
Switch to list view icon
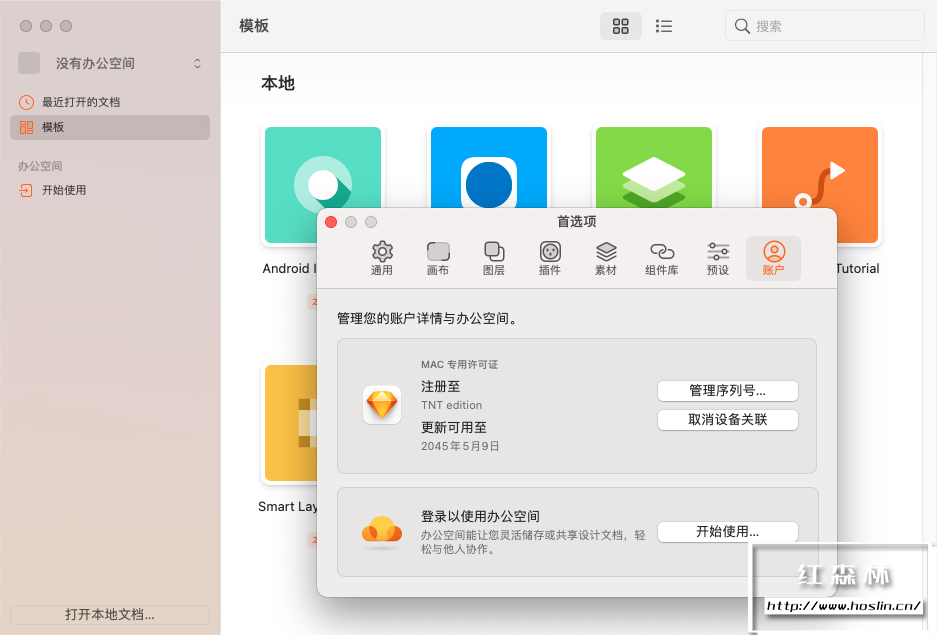pyautogui.click(x=664, y=26)
